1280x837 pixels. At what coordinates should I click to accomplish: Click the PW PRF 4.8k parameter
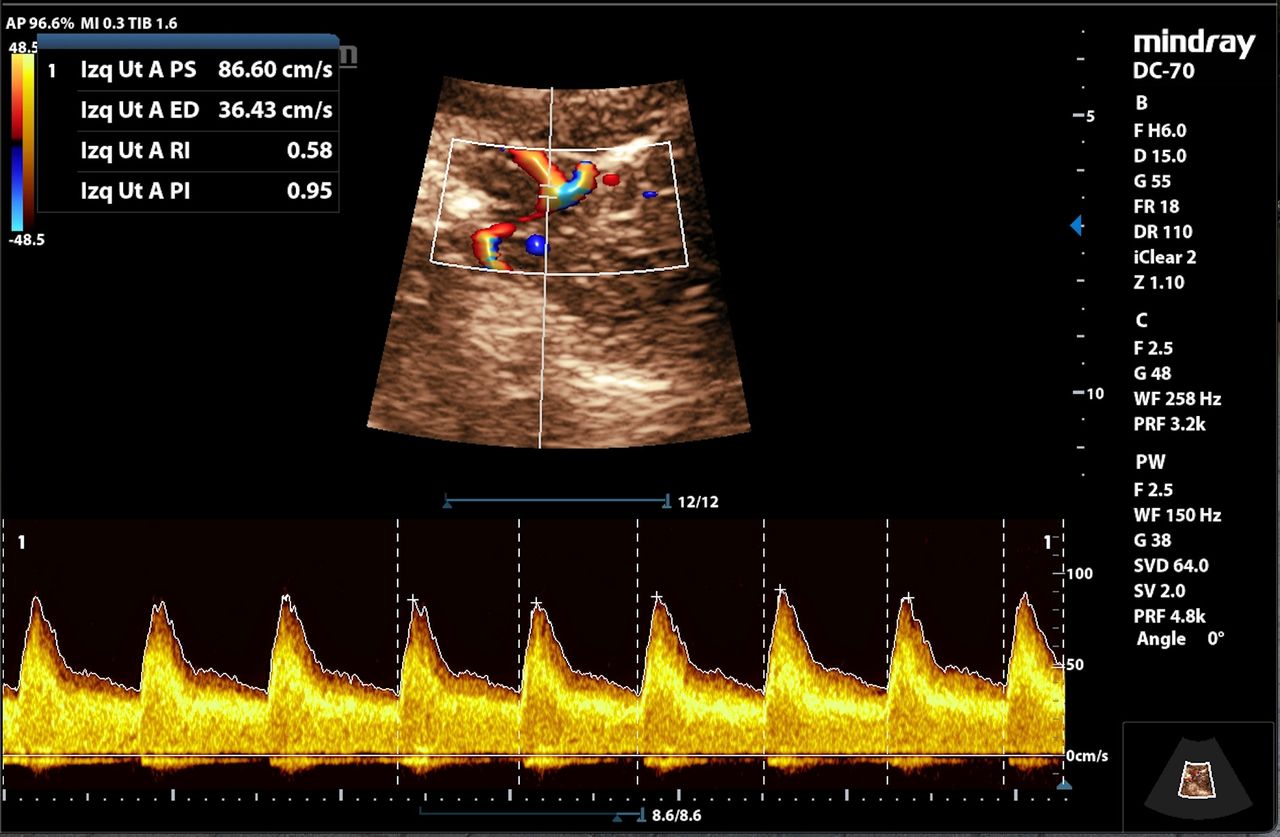point(1170,616)
